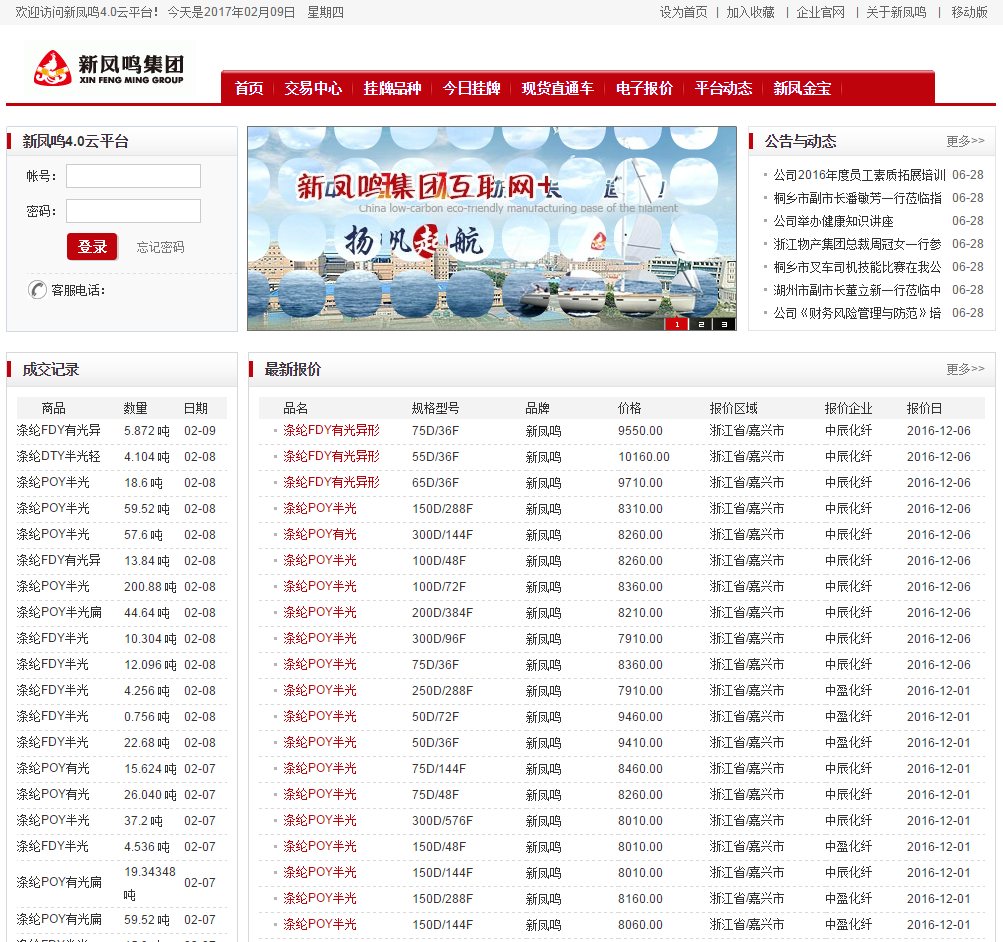The width and height of the screenshot is (1003, 942).
Task: Go to banner slide 3
Action: [724, 324]
